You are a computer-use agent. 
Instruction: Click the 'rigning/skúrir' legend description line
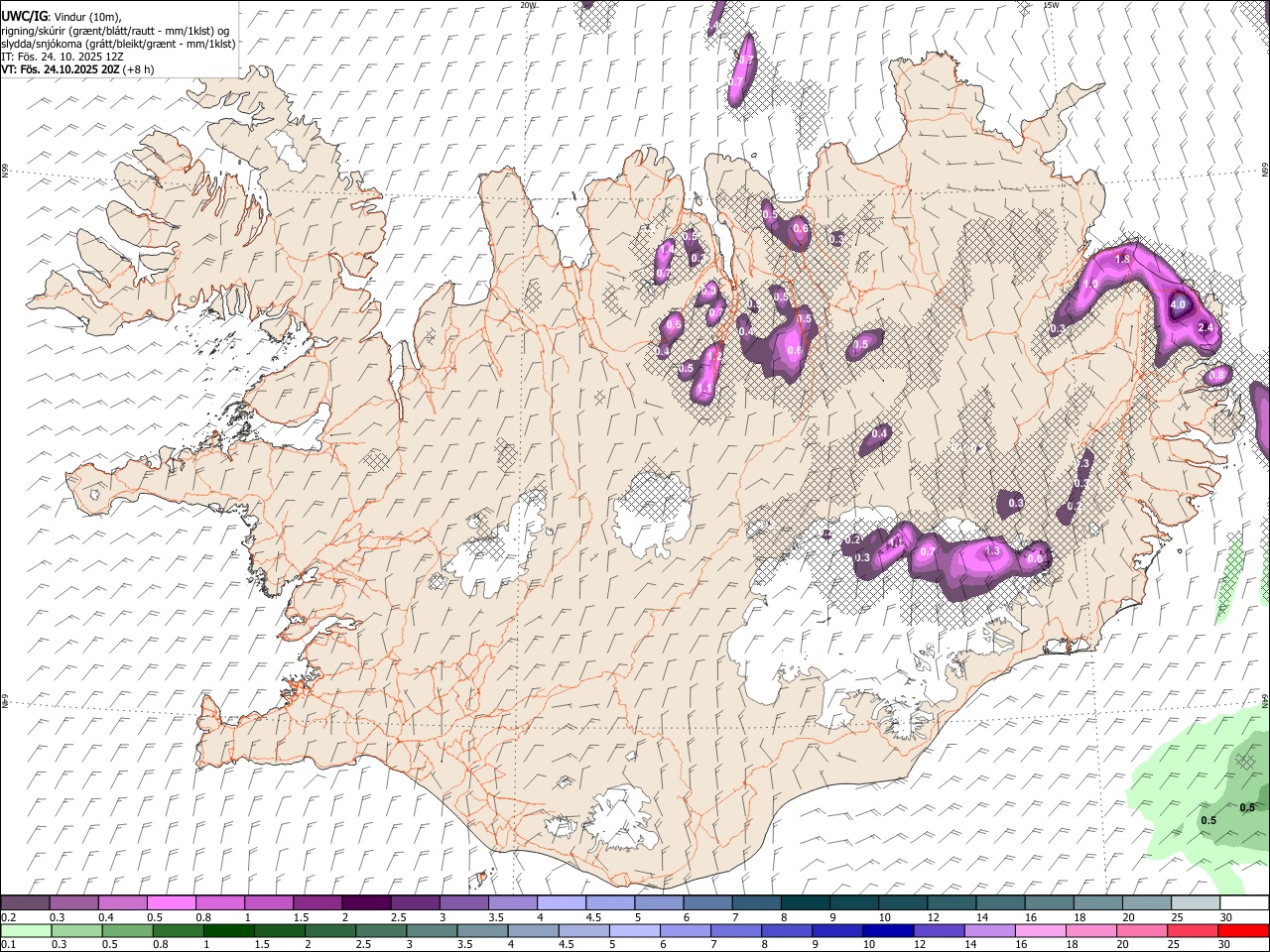(114, 31)
